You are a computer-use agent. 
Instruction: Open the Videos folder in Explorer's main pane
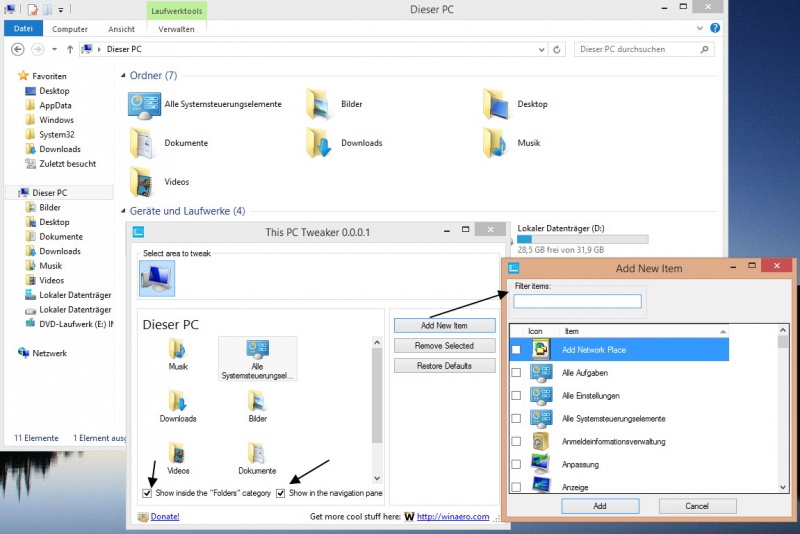pos(159,182)
